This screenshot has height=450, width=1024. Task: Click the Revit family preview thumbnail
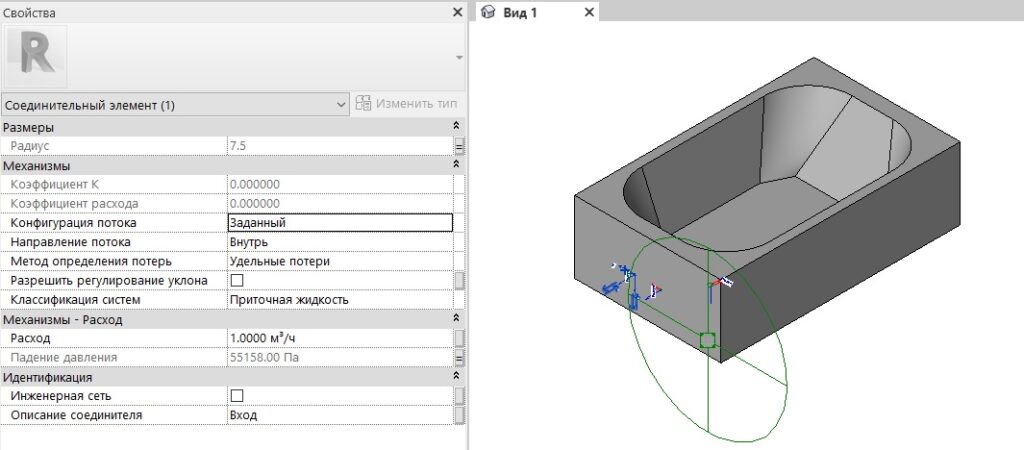37,57
